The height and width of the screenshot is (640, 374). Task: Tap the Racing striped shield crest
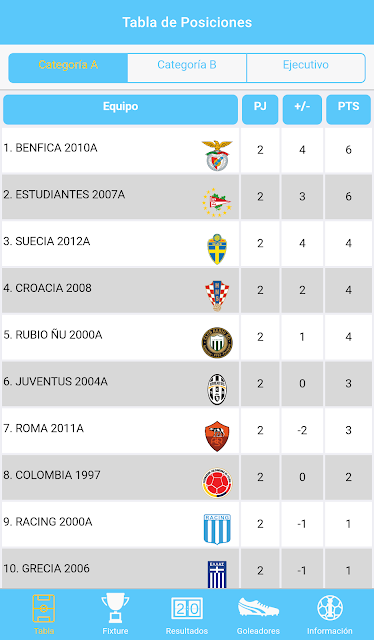point(217,529)
